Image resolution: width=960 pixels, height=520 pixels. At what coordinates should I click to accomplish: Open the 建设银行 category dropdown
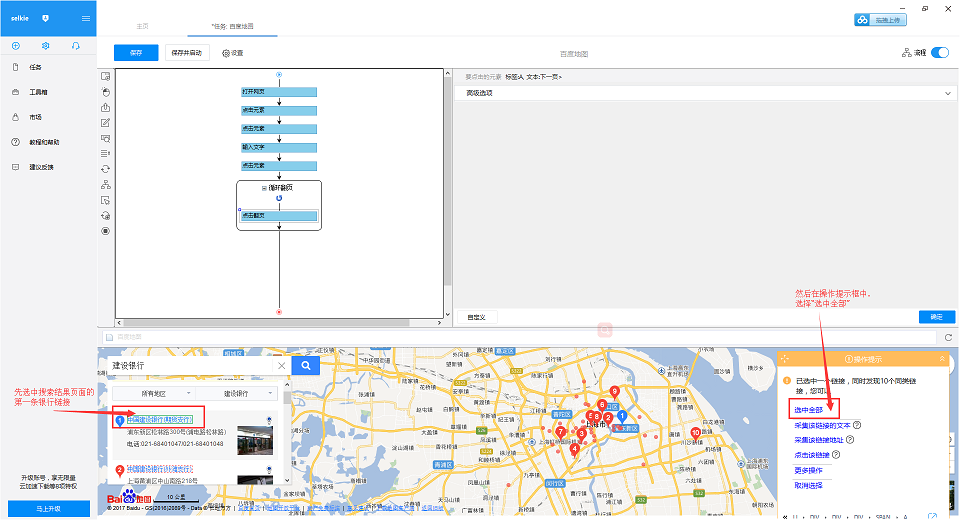point(236,393)
